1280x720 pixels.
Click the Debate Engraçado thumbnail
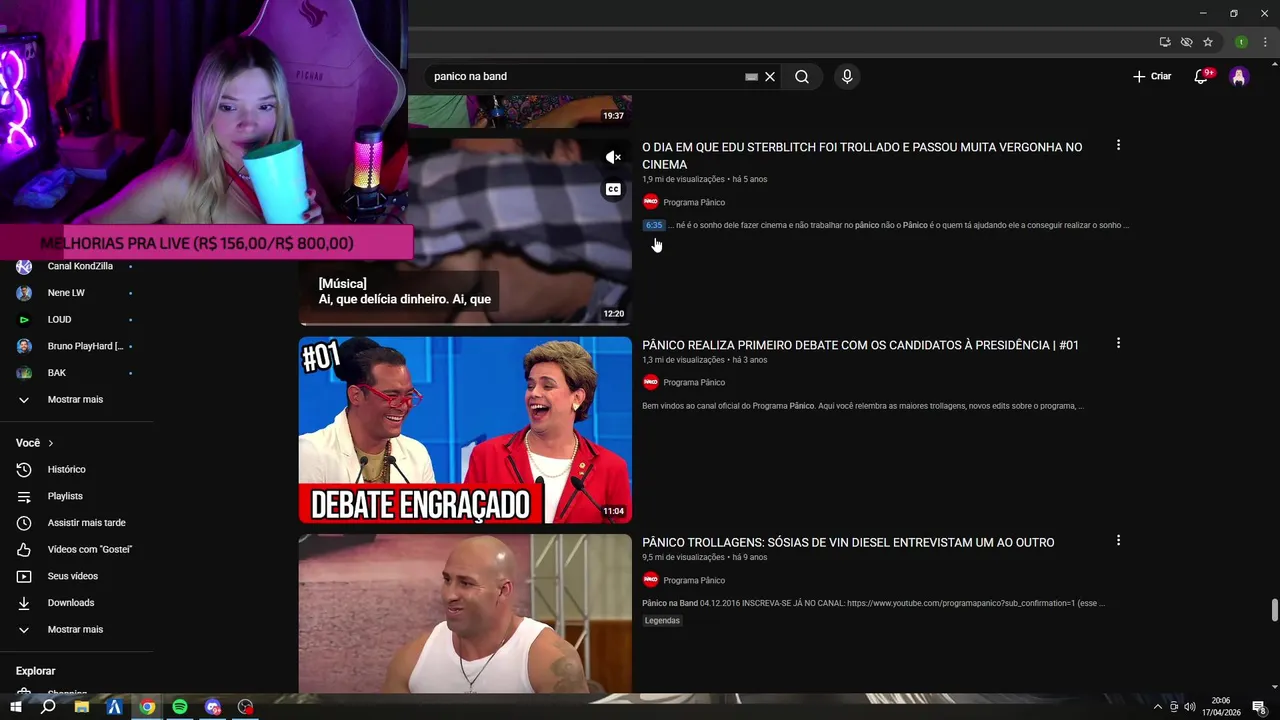[465, 430]
